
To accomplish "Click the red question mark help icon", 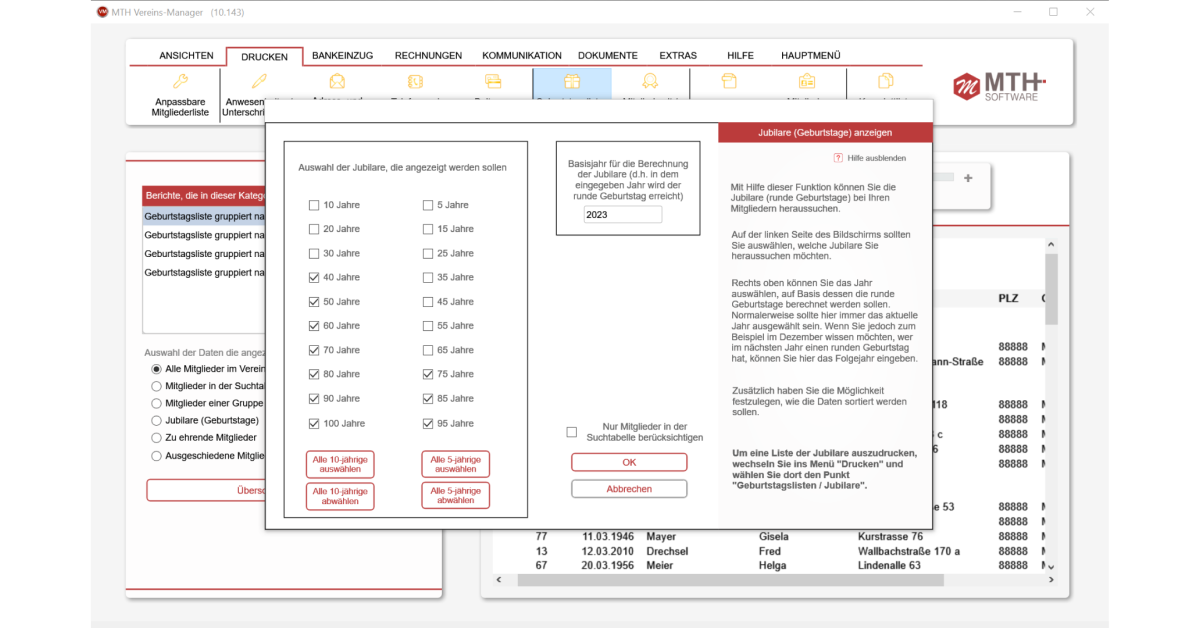I will point(838,158).
